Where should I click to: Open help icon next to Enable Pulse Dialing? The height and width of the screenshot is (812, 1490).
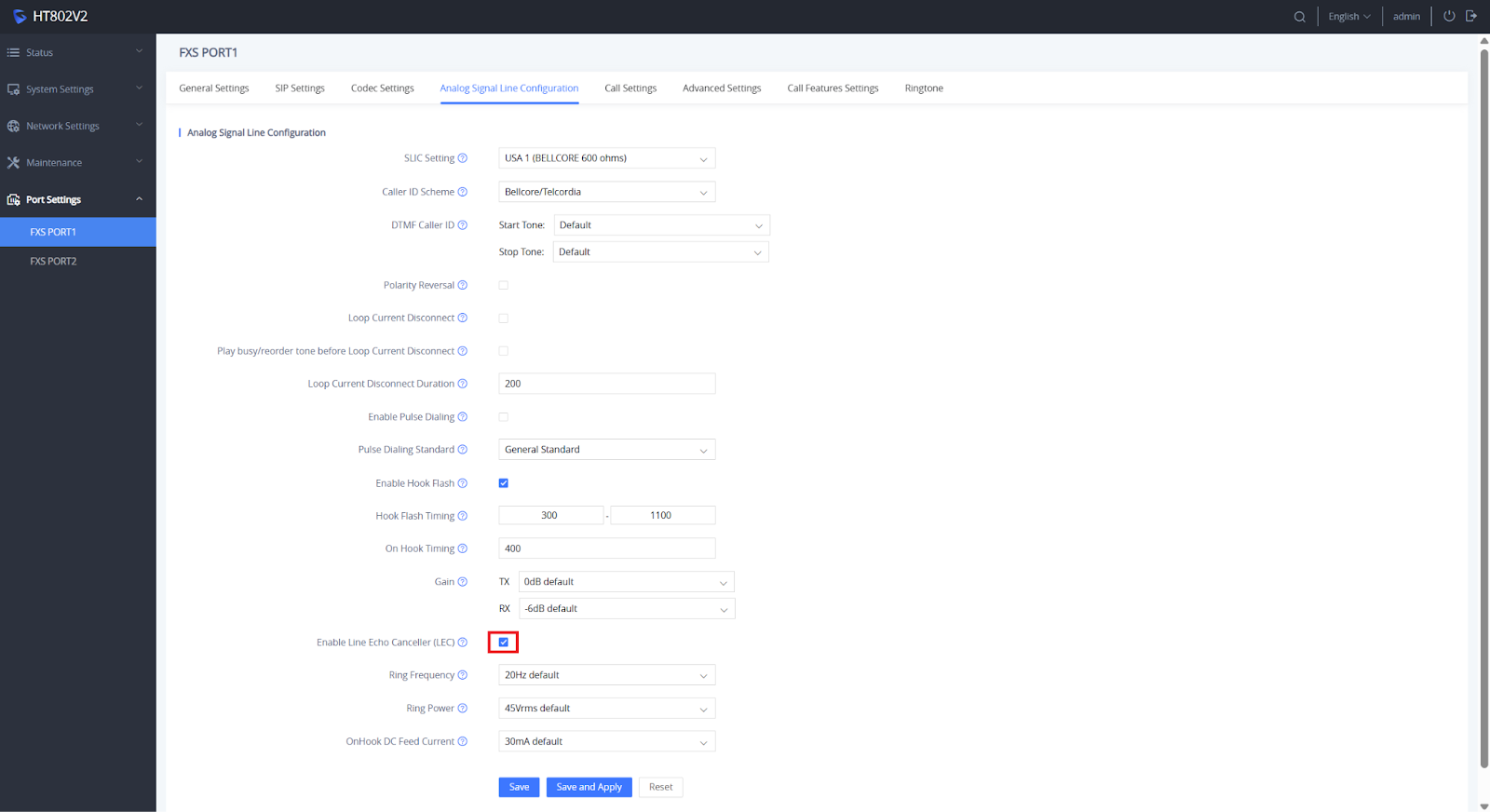pos(462,417)
